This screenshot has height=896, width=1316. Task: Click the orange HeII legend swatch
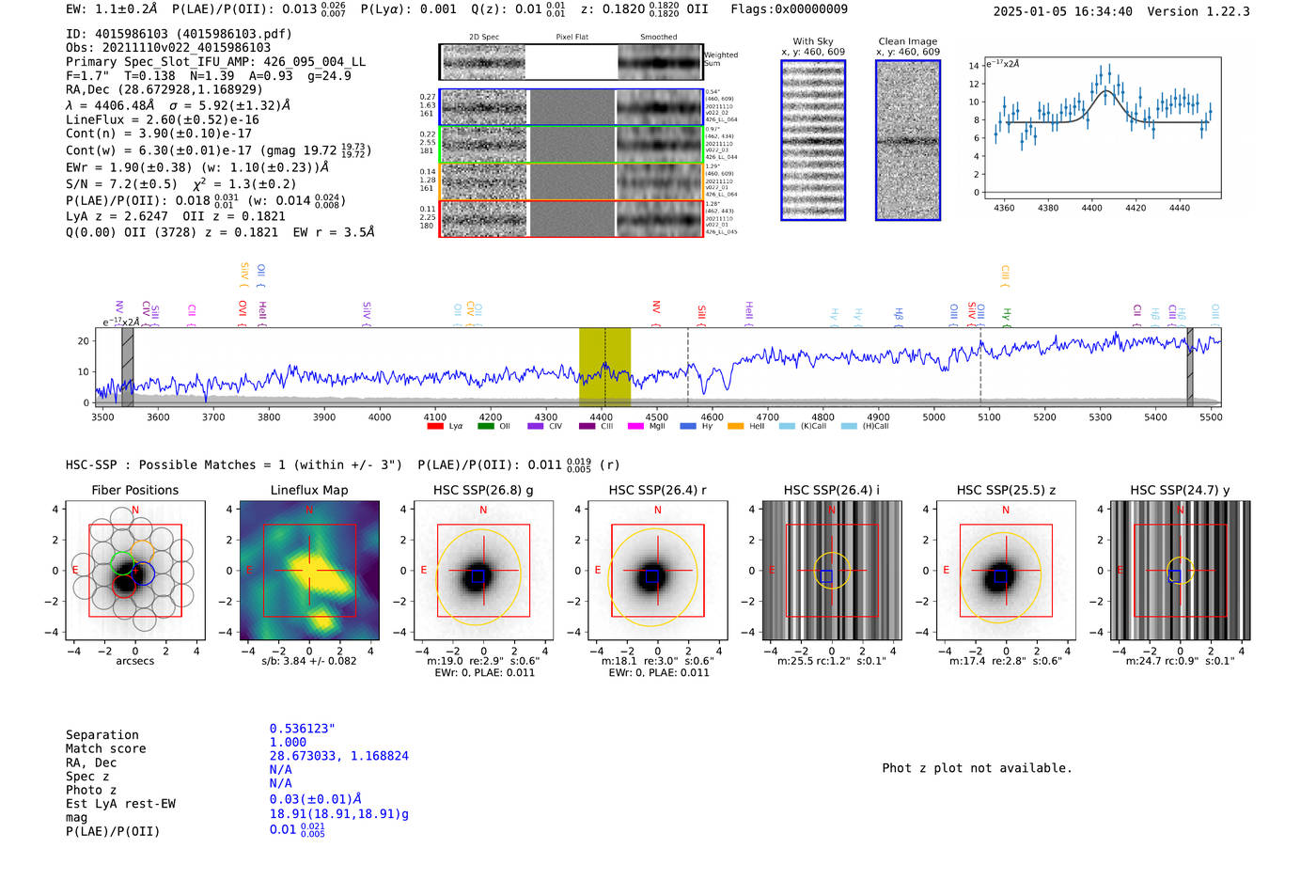[x=736, y=426]
